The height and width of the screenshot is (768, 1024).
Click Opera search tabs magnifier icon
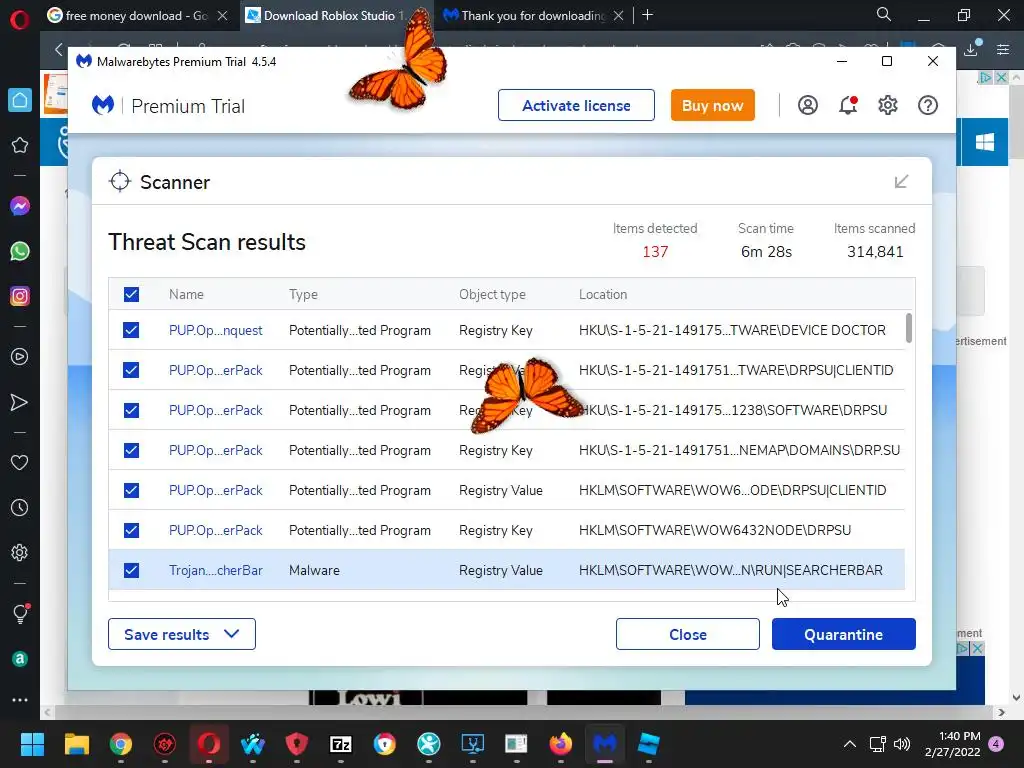pos(884,14)
